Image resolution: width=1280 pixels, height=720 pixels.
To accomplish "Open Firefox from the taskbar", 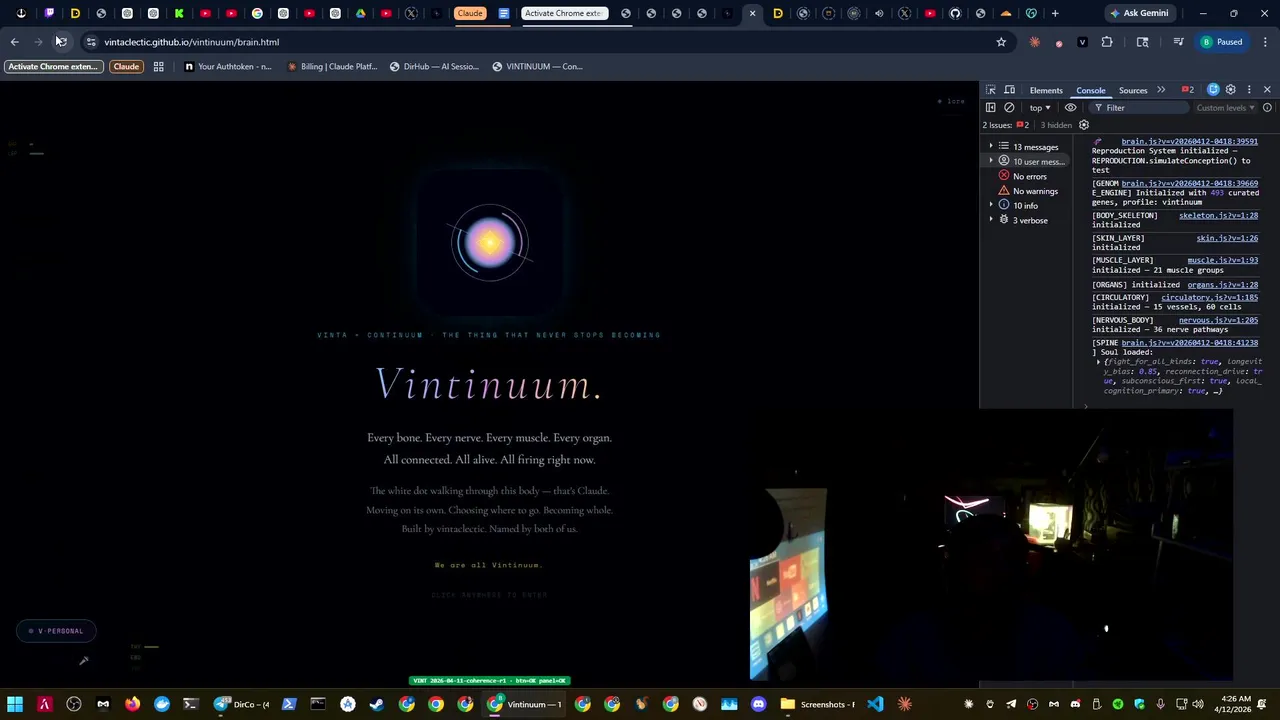I will pos(132,704).
